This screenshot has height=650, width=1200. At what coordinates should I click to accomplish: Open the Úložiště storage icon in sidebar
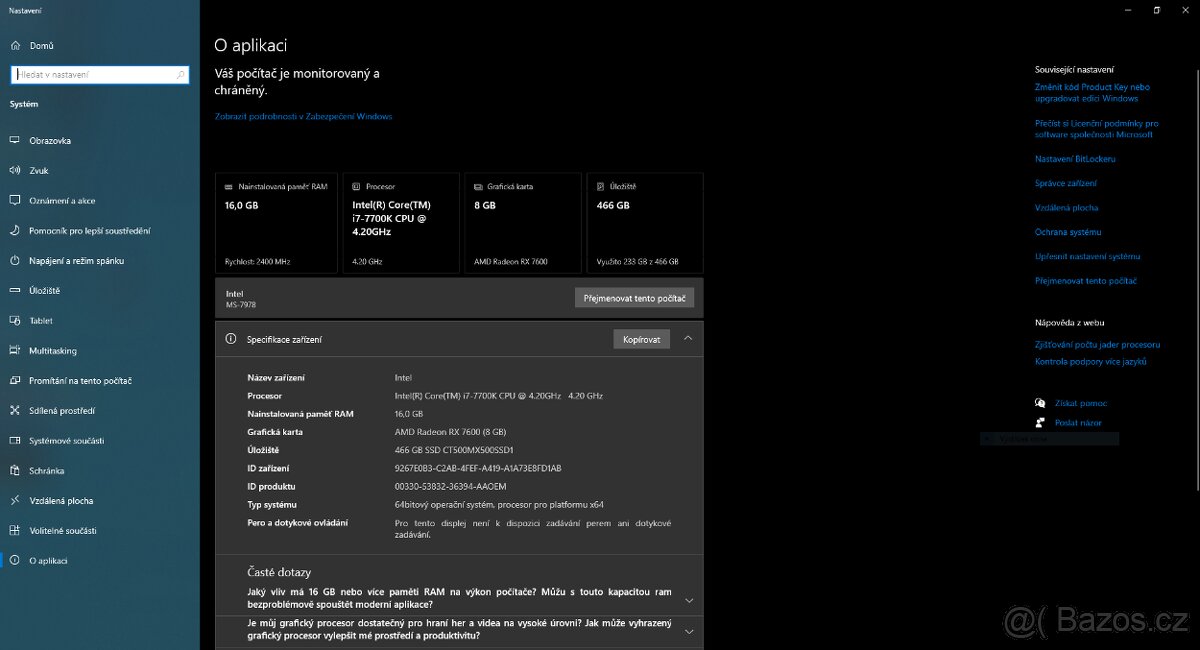click(x=14, y=291)
